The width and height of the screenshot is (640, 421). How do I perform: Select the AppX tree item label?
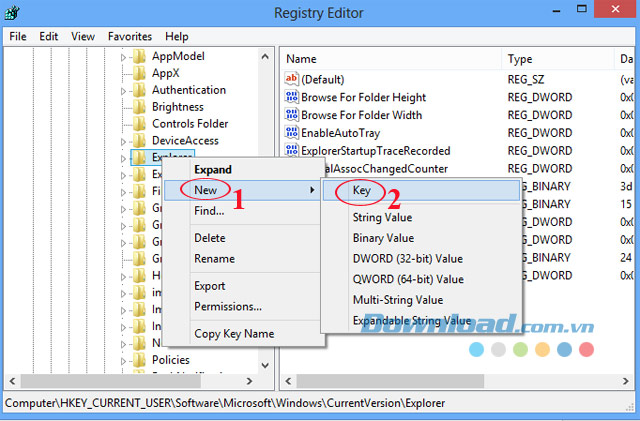165,74
